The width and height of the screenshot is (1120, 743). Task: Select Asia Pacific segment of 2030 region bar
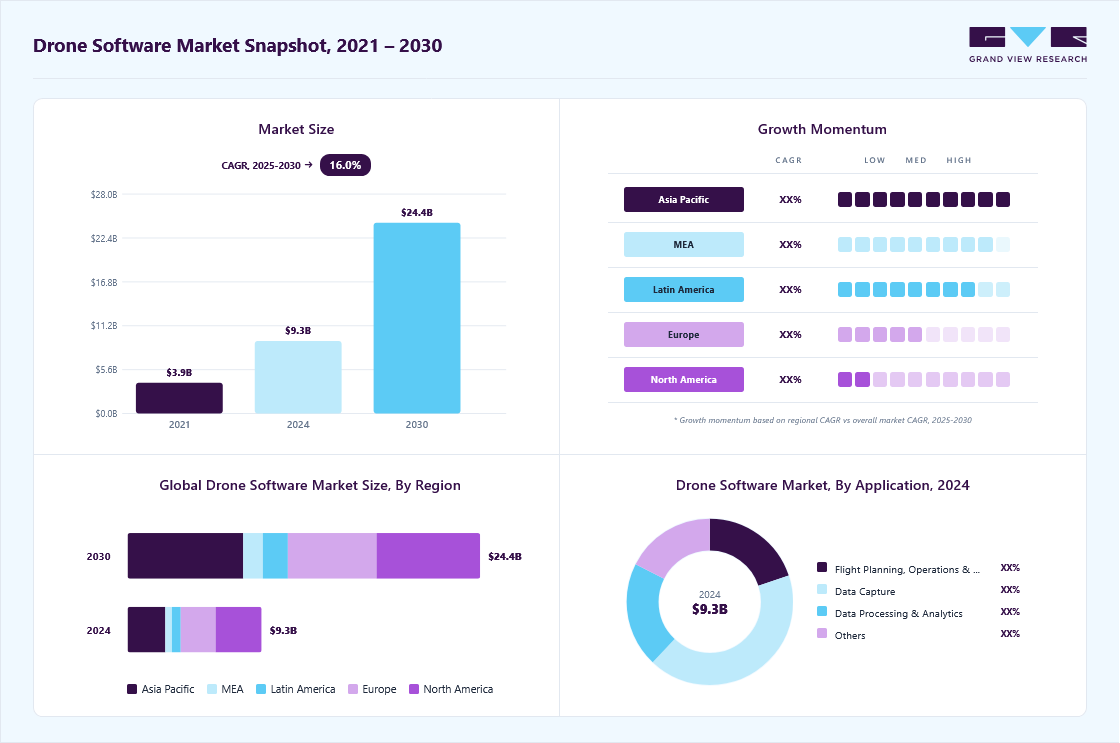click(x=186, y=556)
